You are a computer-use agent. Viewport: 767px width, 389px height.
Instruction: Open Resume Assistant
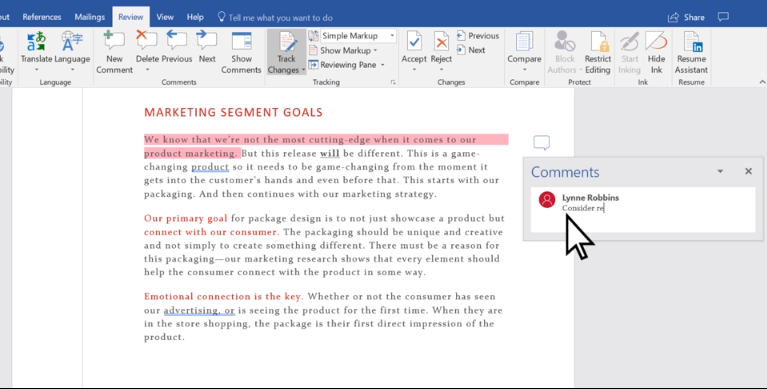pyautogui.click(x=691, y=52)
